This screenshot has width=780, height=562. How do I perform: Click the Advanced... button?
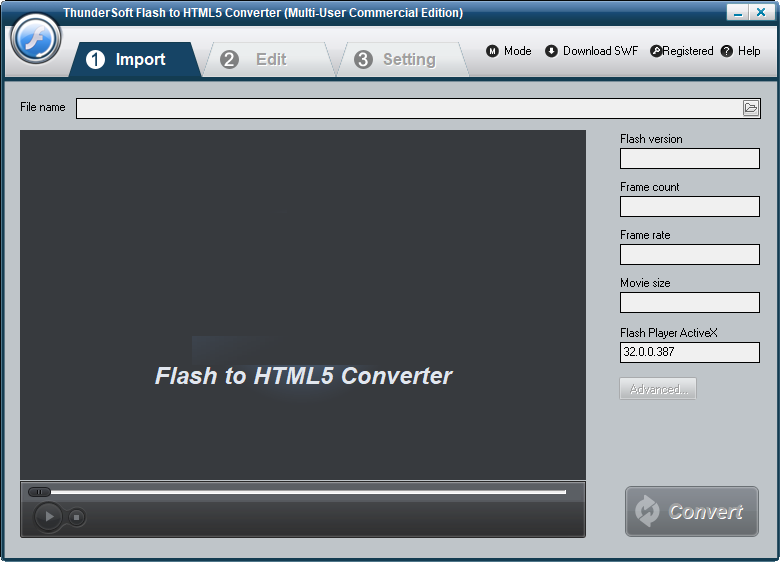pyautogui.click(x=658, y=389)
